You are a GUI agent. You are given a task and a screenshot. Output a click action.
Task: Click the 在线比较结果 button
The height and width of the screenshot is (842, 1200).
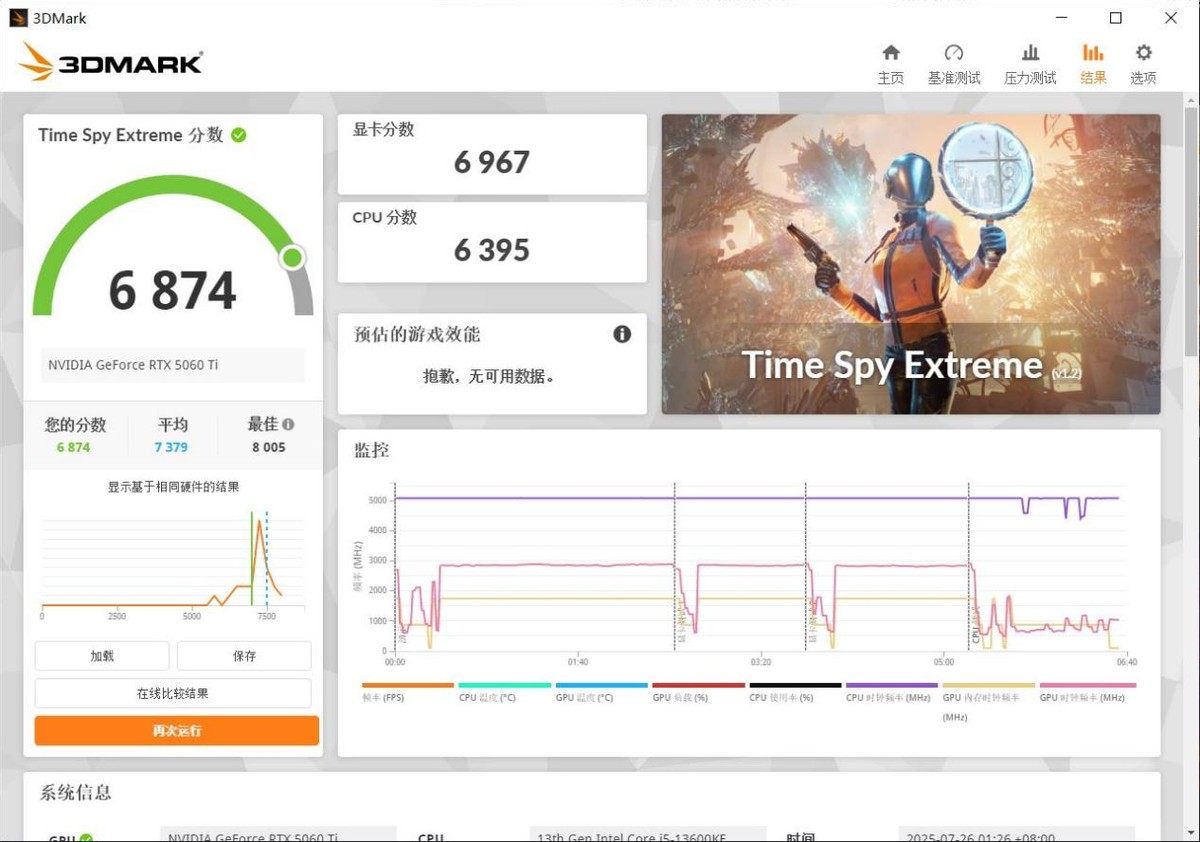pyautogui.click(x=173, y=693)
